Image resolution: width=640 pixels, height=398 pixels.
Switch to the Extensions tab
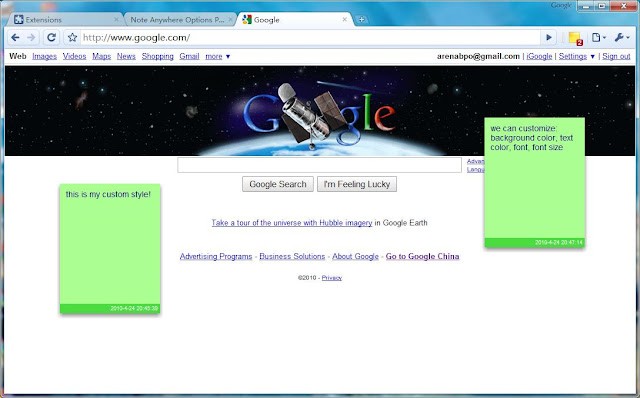pos(65,19)
